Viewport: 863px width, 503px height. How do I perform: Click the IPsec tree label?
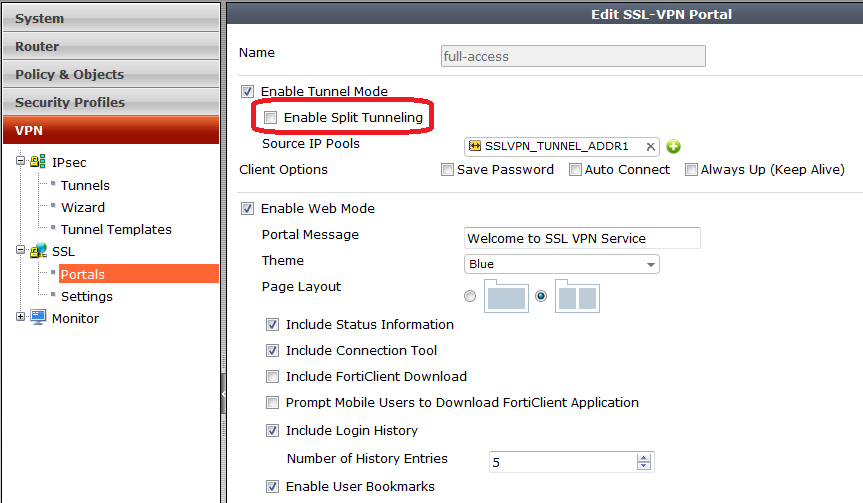(x=69, y=163)
